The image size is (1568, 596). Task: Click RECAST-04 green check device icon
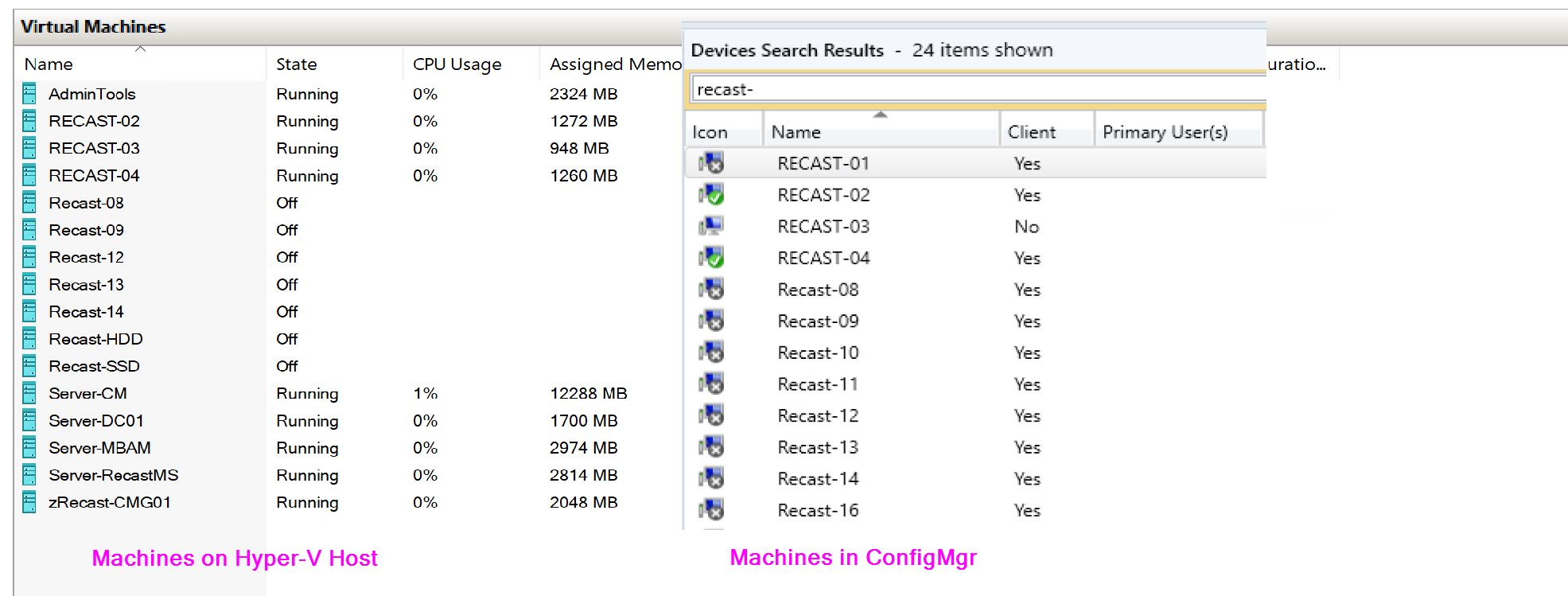click(711, 258)
